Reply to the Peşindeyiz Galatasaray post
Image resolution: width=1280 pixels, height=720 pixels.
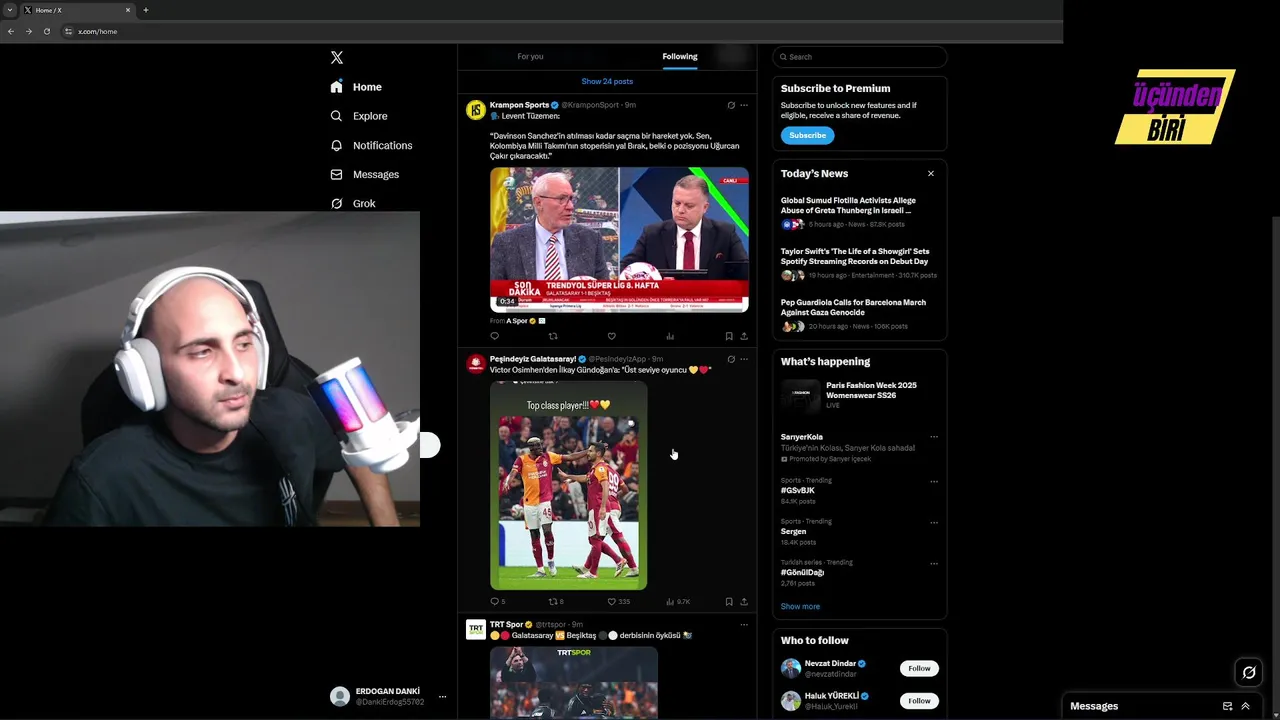click(497, 602)
